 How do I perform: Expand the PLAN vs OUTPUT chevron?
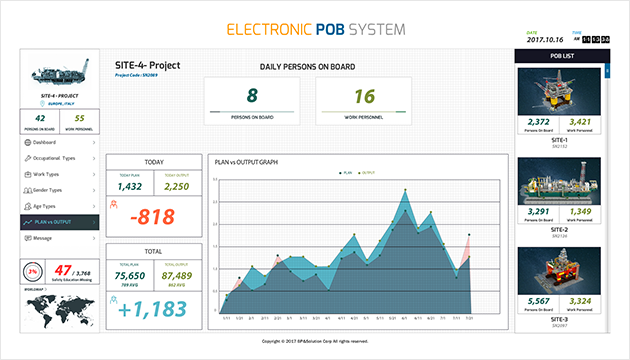(x=94, y=222)
